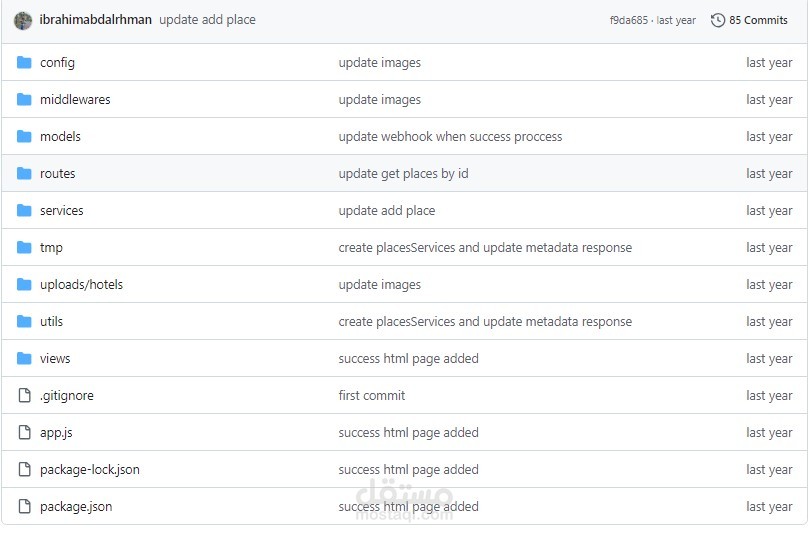Click the commits history clock icon

718,20
